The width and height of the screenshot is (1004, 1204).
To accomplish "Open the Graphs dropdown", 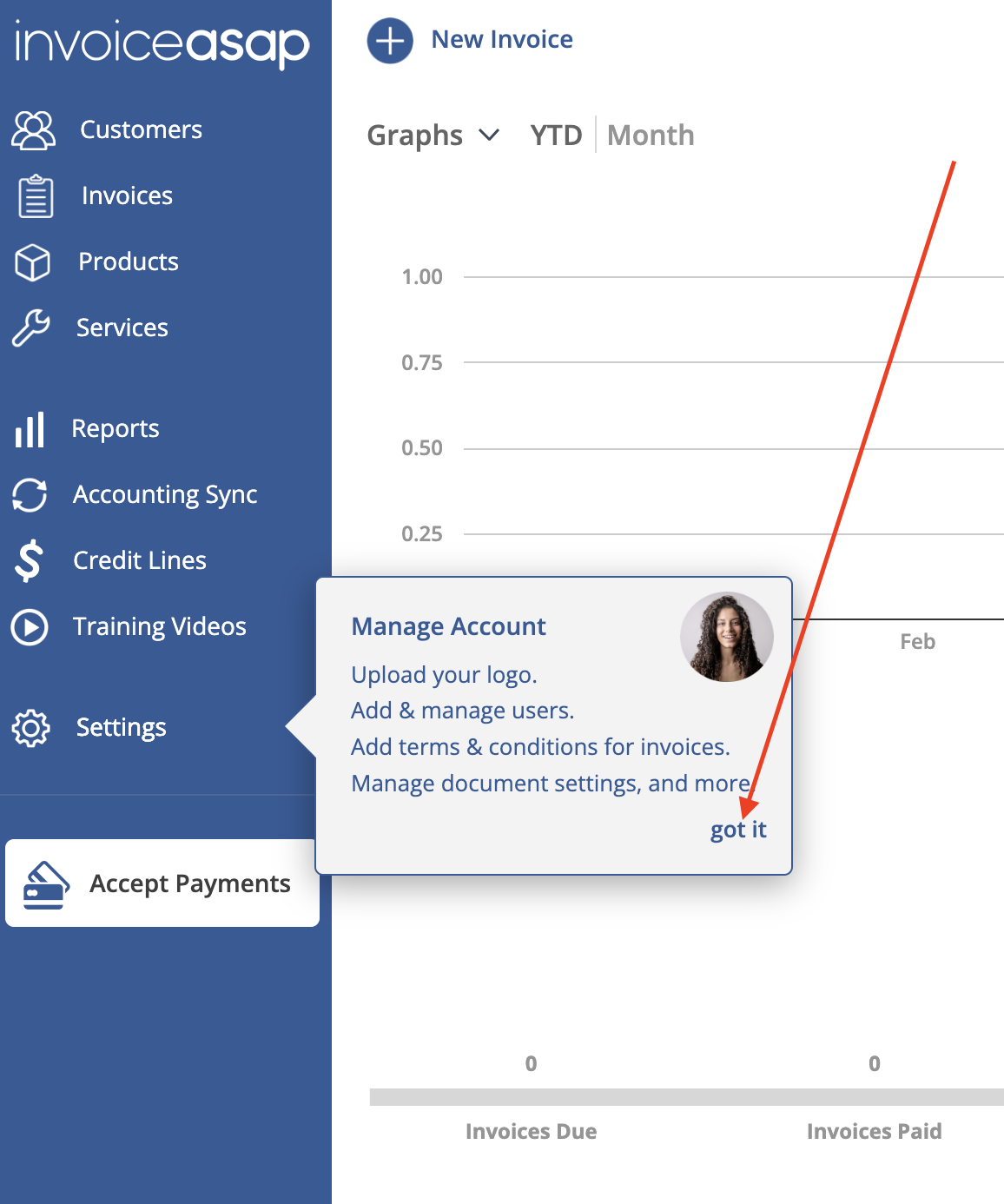I will tap(415, 135).
